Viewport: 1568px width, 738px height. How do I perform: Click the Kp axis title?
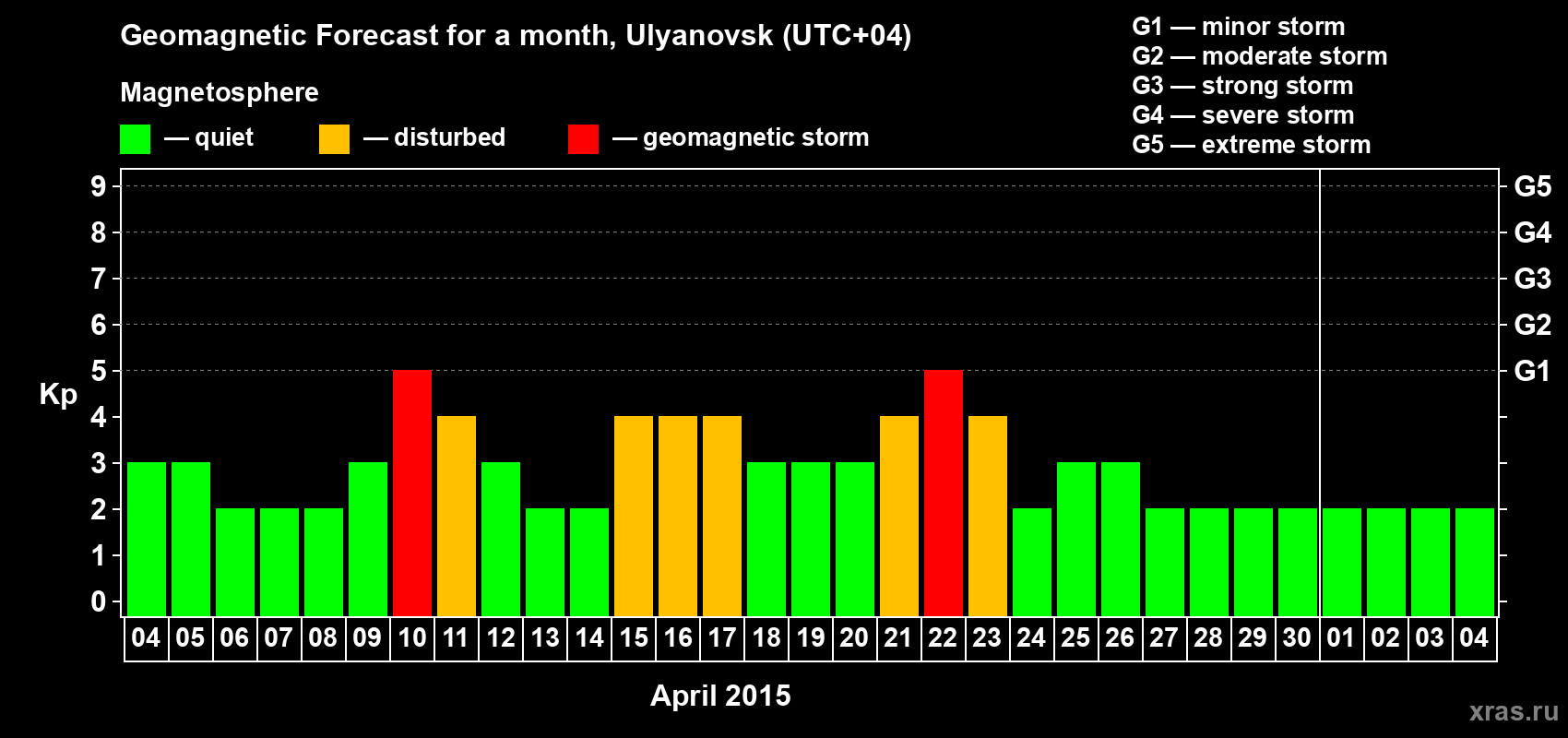[x=58, y=395]
